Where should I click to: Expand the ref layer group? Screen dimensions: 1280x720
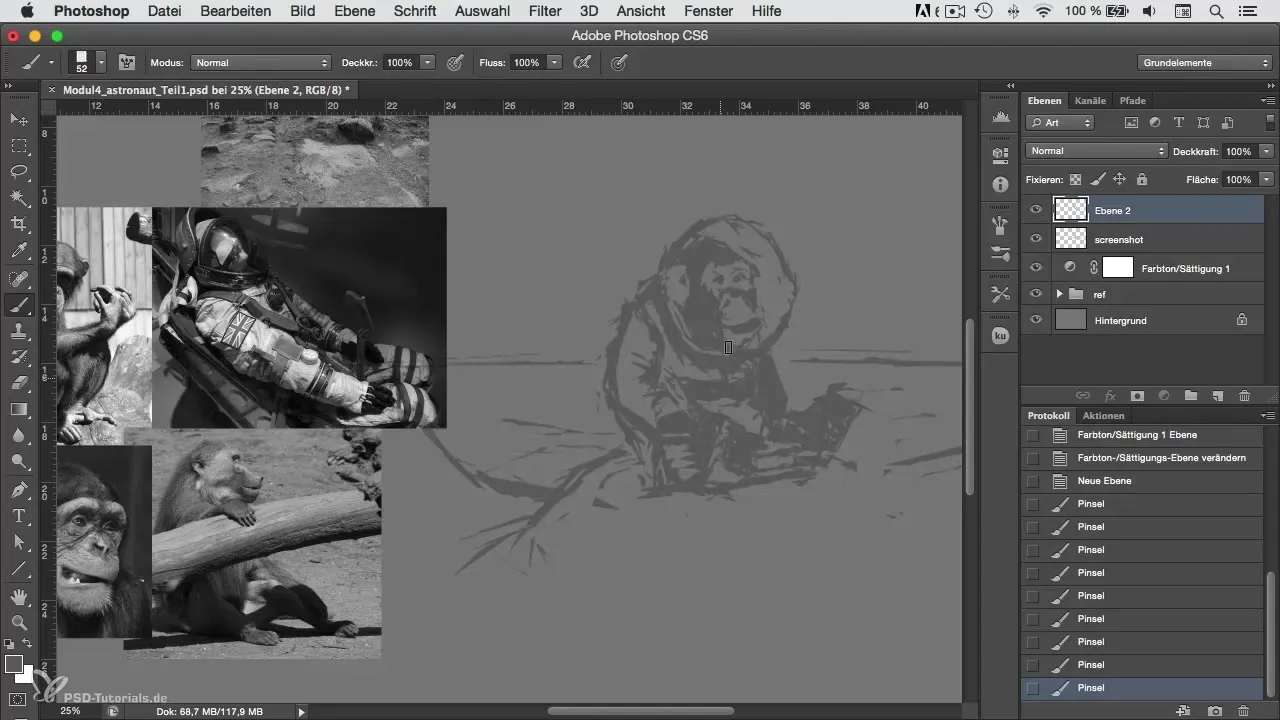1060,294
